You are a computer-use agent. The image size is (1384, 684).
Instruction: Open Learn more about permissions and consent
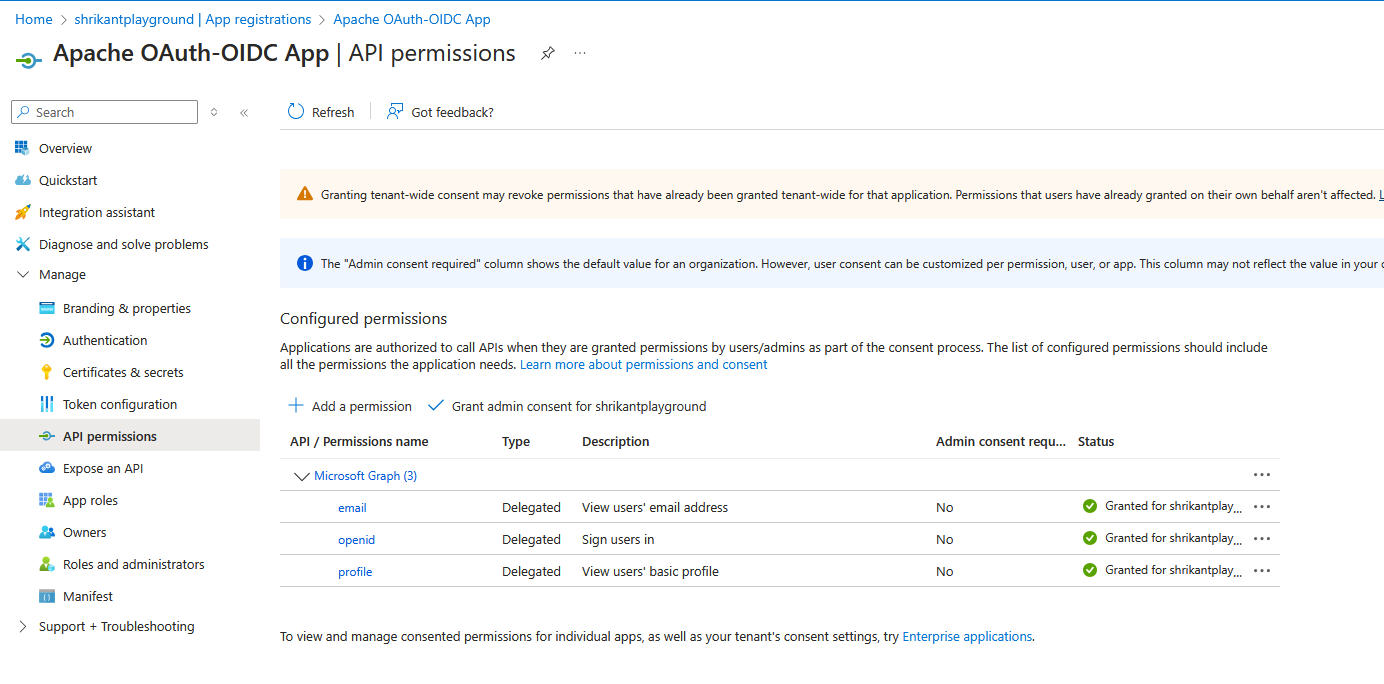click(x=644, y=365)
